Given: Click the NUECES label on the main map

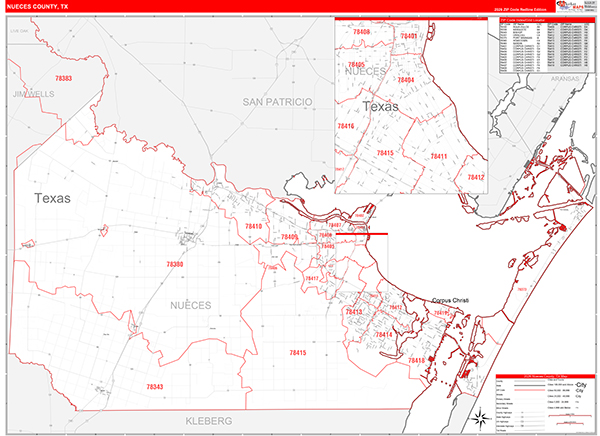Looking at the screenshot, I should (x=191, y=305).
